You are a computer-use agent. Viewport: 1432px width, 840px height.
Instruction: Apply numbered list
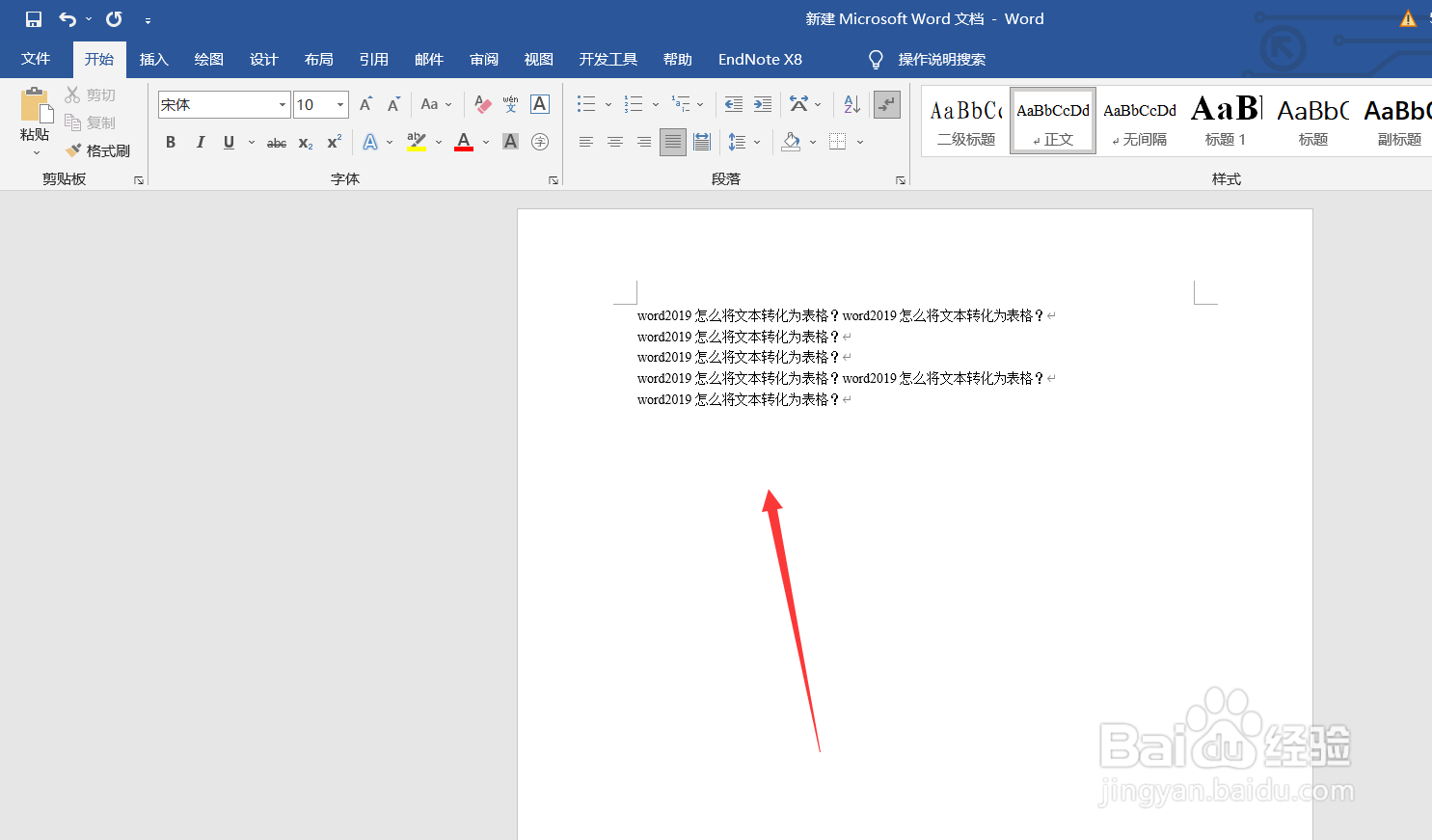pos(634,104)
